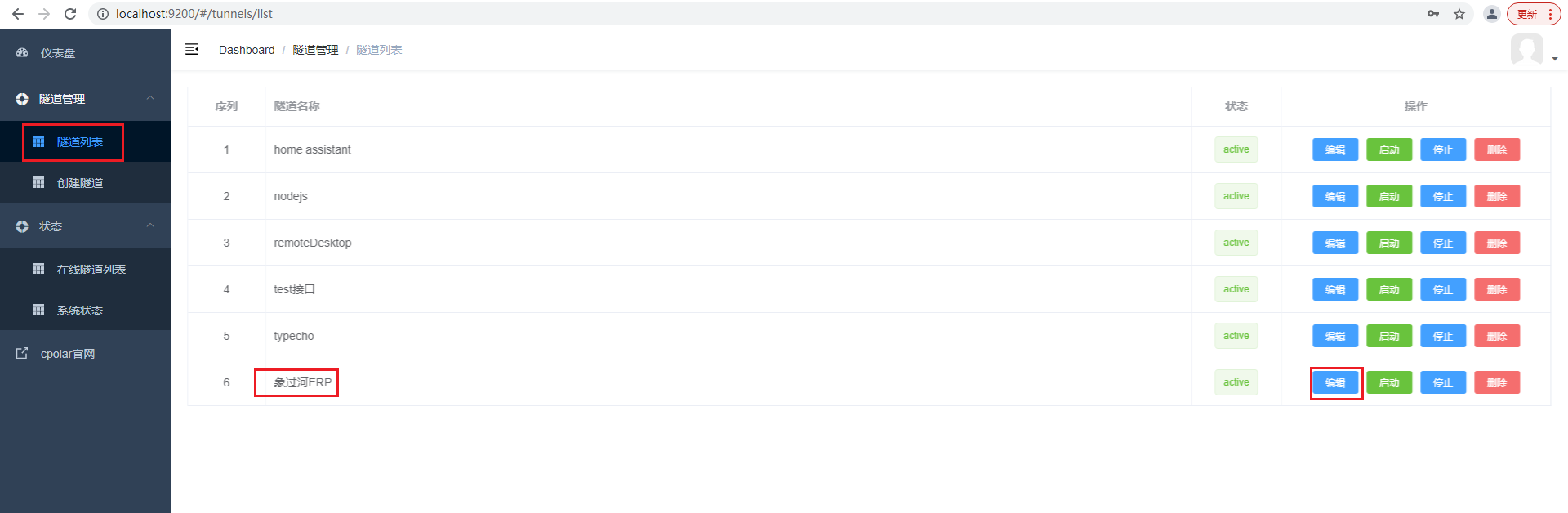This screenshot has width=1568, height=513.
Task: Collapse the 隧道管理 menu section
Action: (x=150, y=98)
